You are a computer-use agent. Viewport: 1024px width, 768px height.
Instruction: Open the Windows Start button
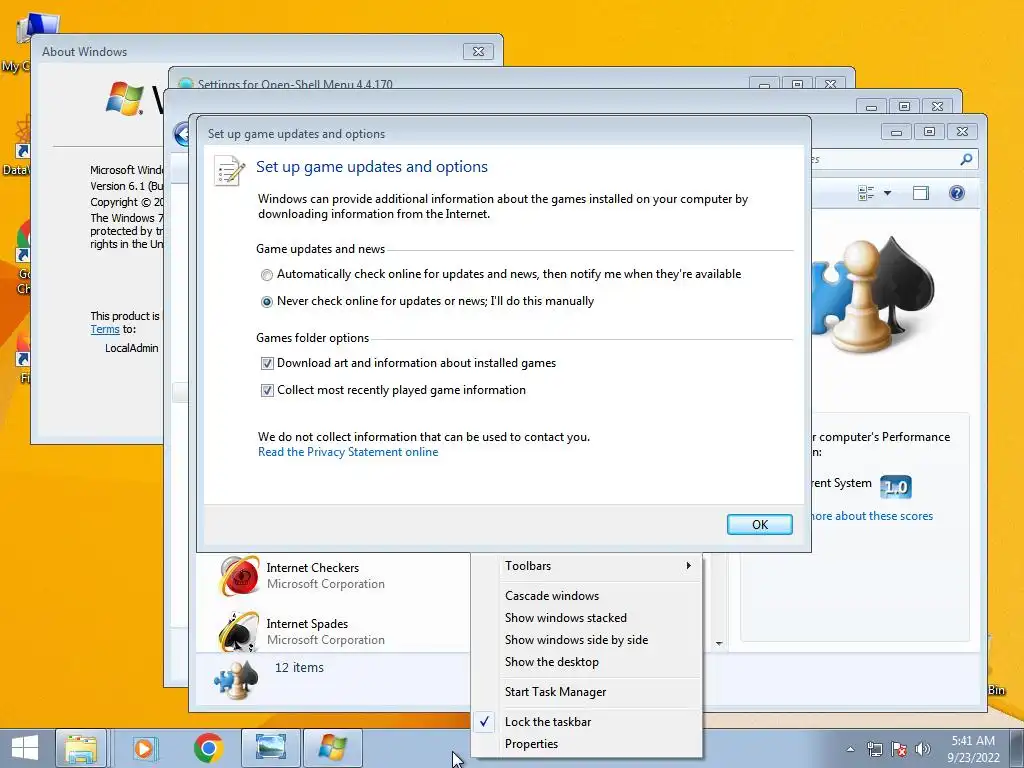[x=25, y=748]
